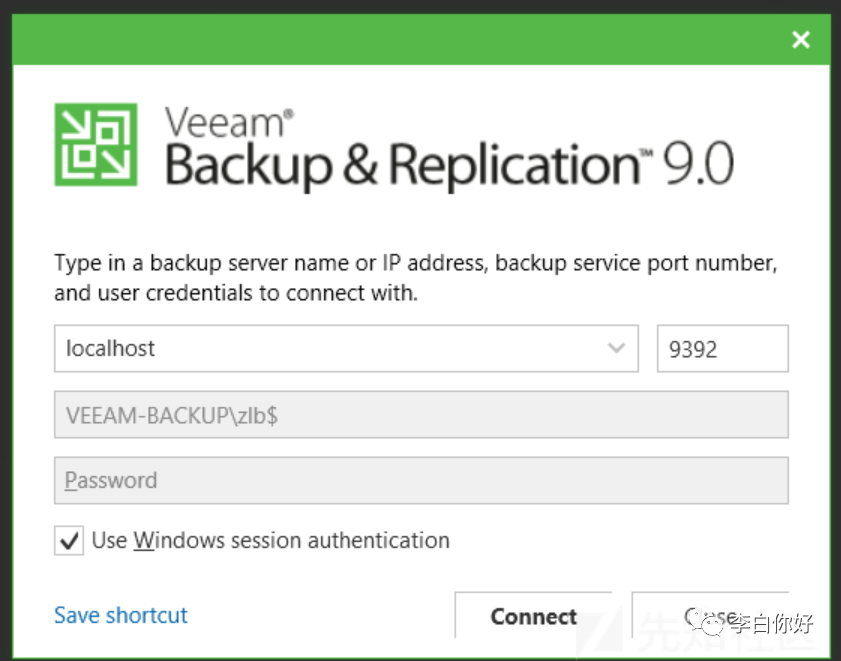Click the green Veeam logo icon
The height and width of the screenshot is (661, 841).
[x=96, y=144]
